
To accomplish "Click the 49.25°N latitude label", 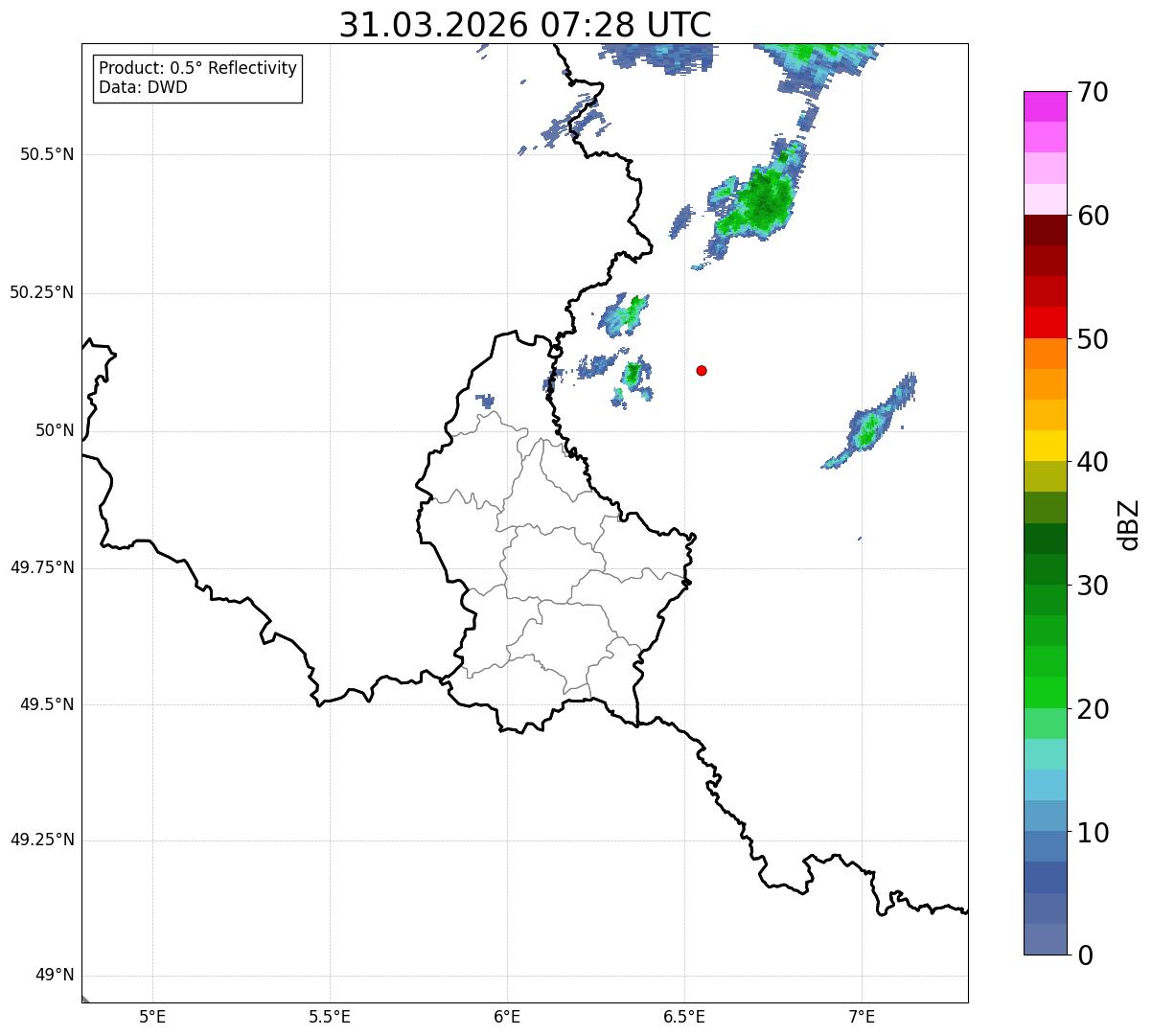I will [x=42, y=840].
